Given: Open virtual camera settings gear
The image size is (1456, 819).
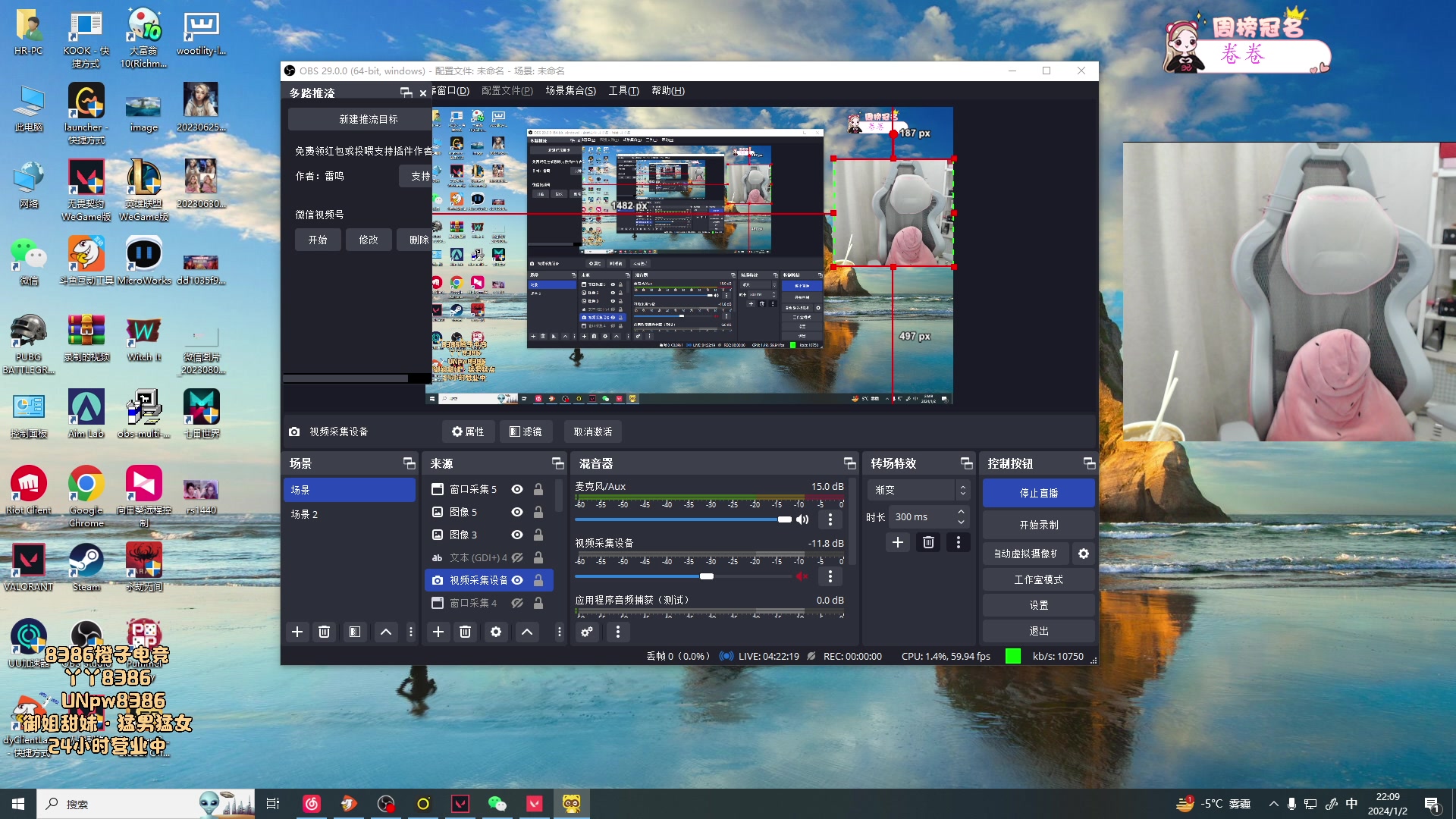Looking at the screenshot, I should (x=1084, y=554).
